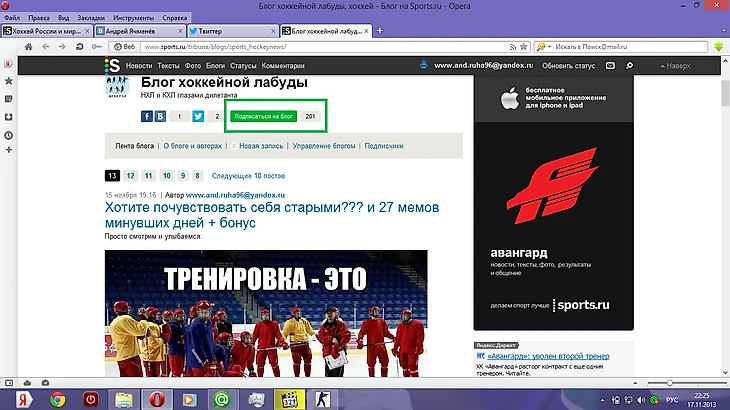Click the Sports.ru logo icon
The width and height of the screenshot is (730, 410).
(114, 65)
